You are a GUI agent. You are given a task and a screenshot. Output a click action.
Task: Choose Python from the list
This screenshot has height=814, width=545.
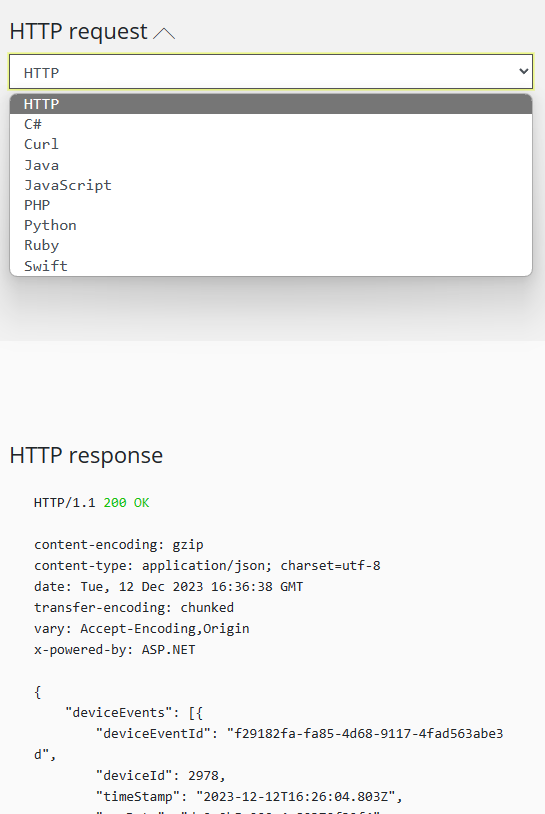[271, 225]
